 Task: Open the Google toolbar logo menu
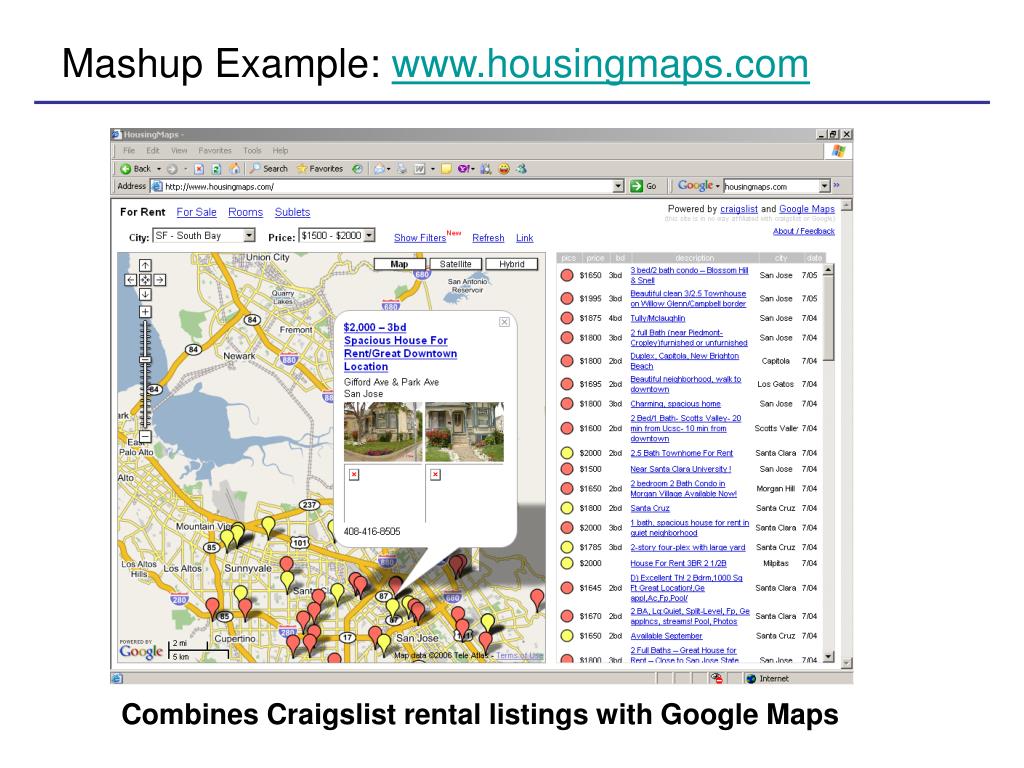(x=698, y=186)
